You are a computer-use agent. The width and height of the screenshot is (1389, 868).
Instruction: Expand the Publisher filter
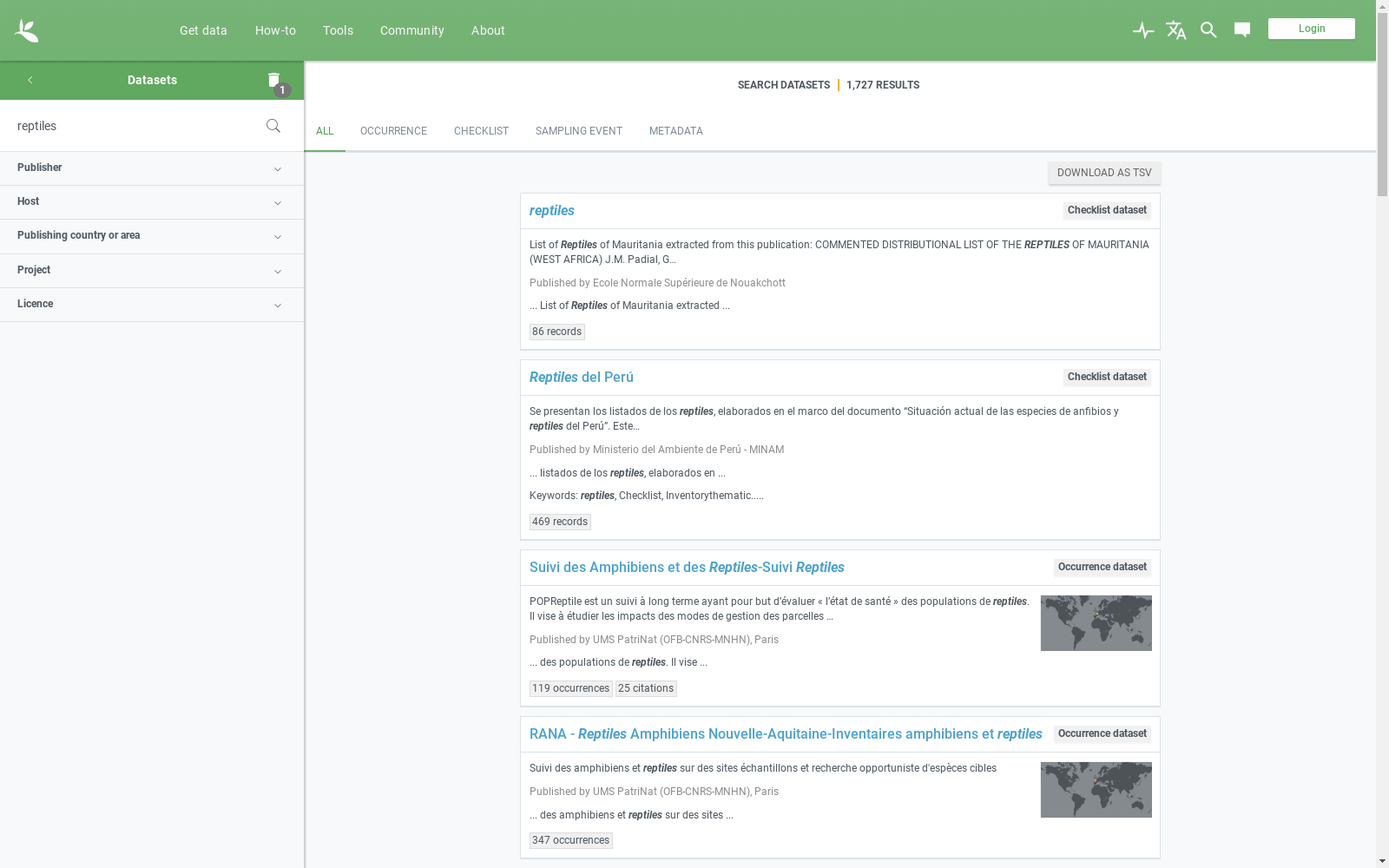point(152,168)
